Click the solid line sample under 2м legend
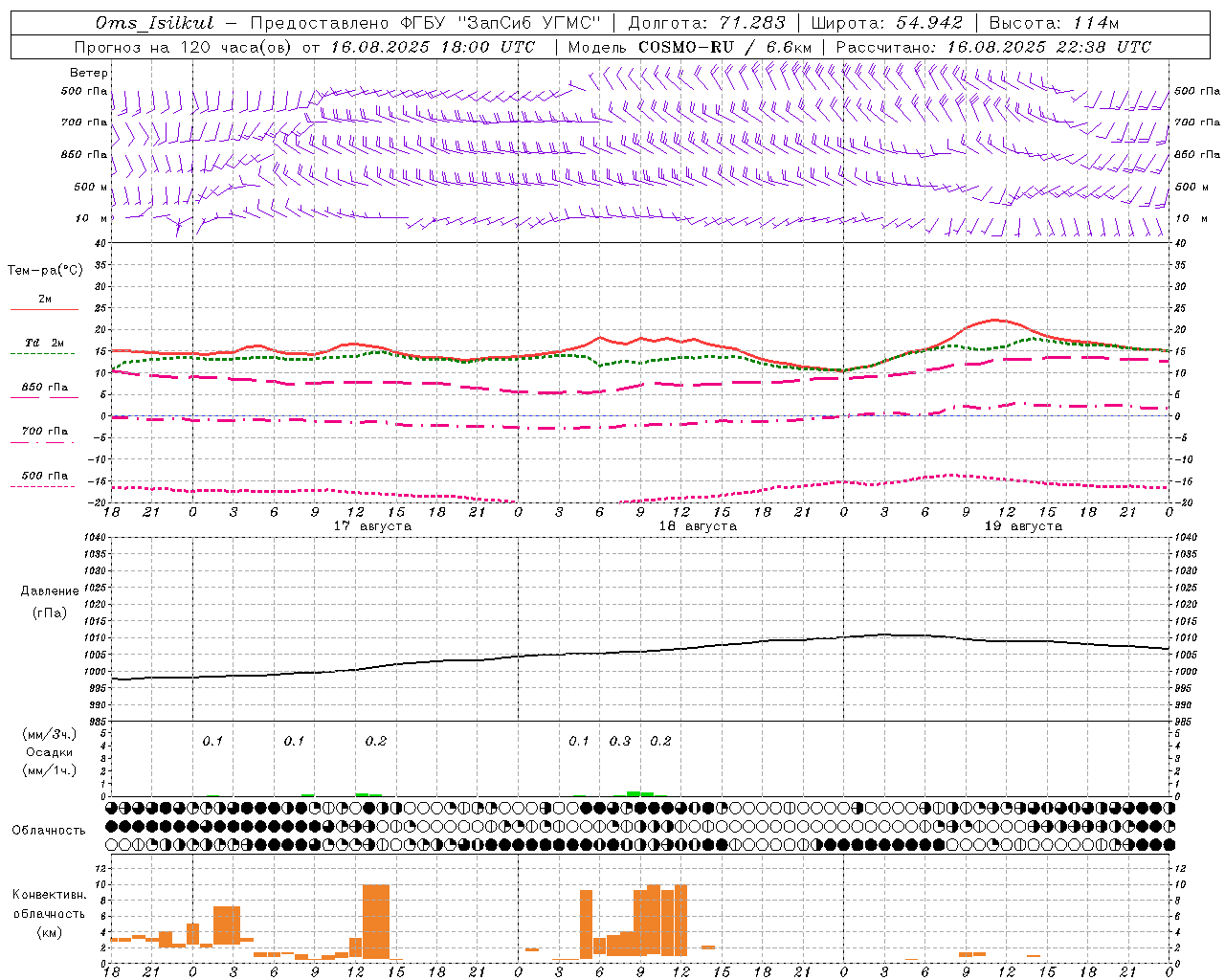 tap(44, 310)
